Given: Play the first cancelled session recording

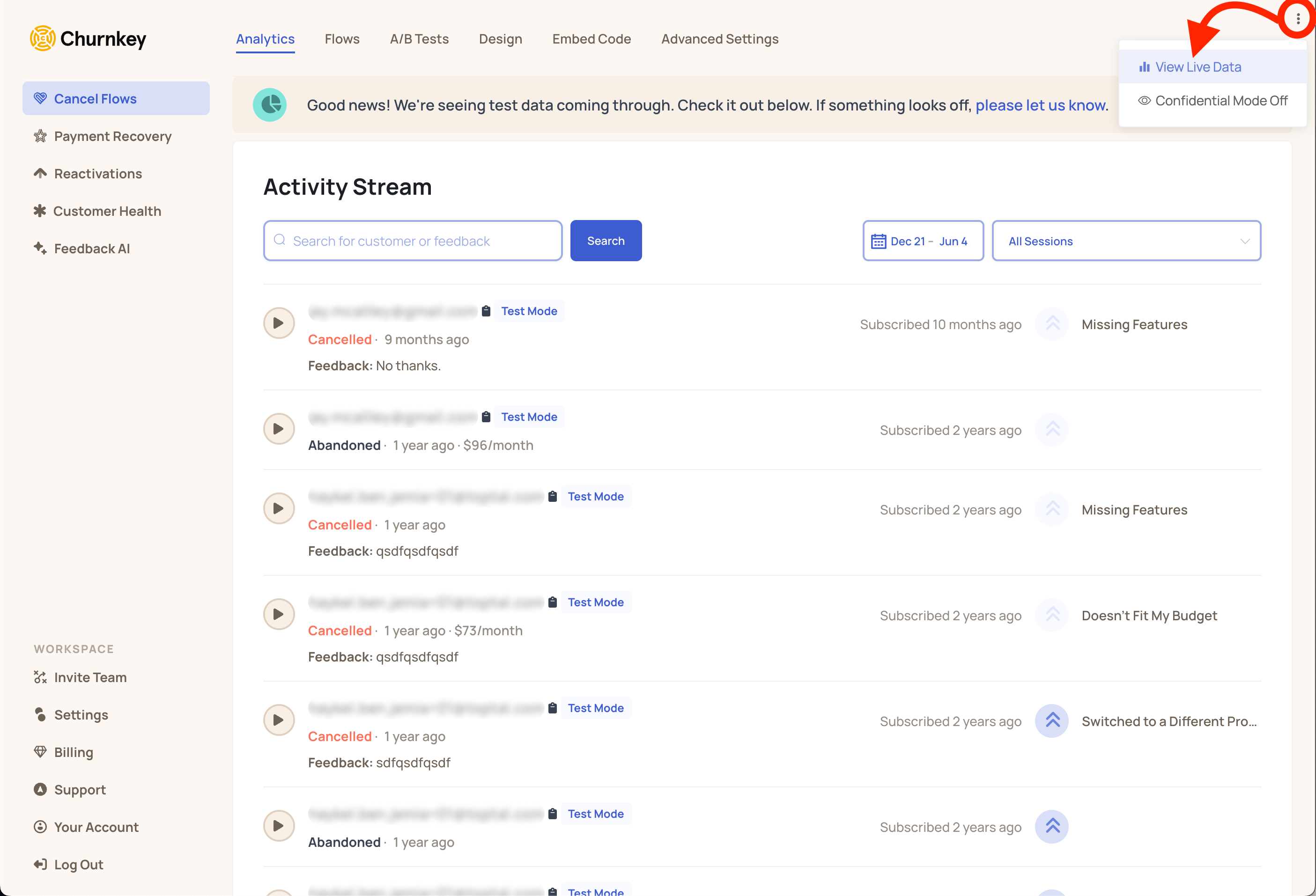Looking at the screenshot, I should tap(279, 323).
